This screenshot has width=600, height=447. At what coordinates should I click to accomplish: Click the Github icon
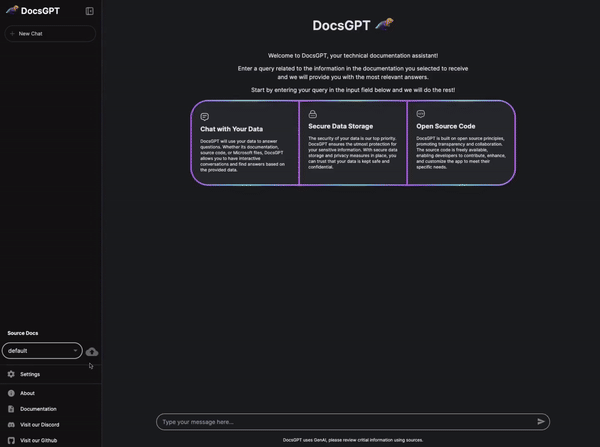click(x=11, y=440)
